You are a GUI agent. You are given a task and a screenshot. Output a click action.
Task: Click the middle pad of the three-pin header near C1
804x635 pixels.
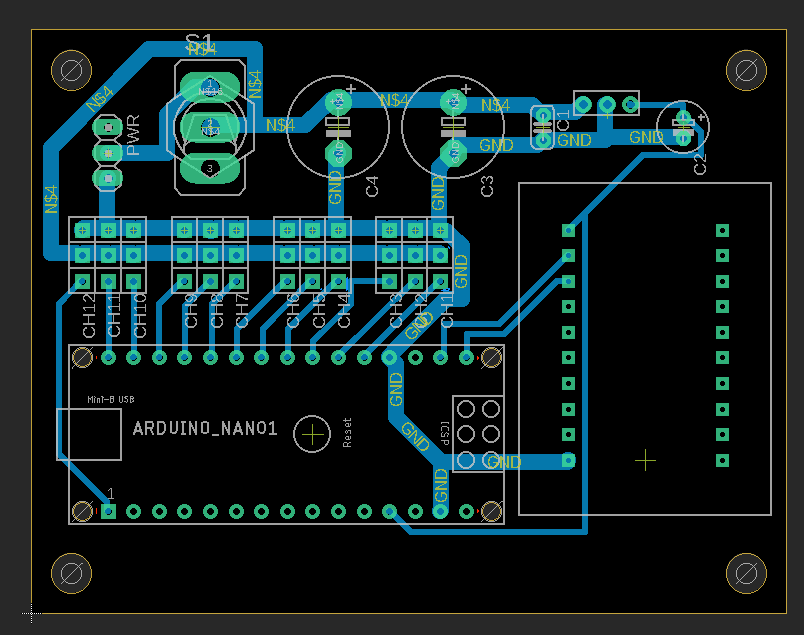tap(607, 105)
